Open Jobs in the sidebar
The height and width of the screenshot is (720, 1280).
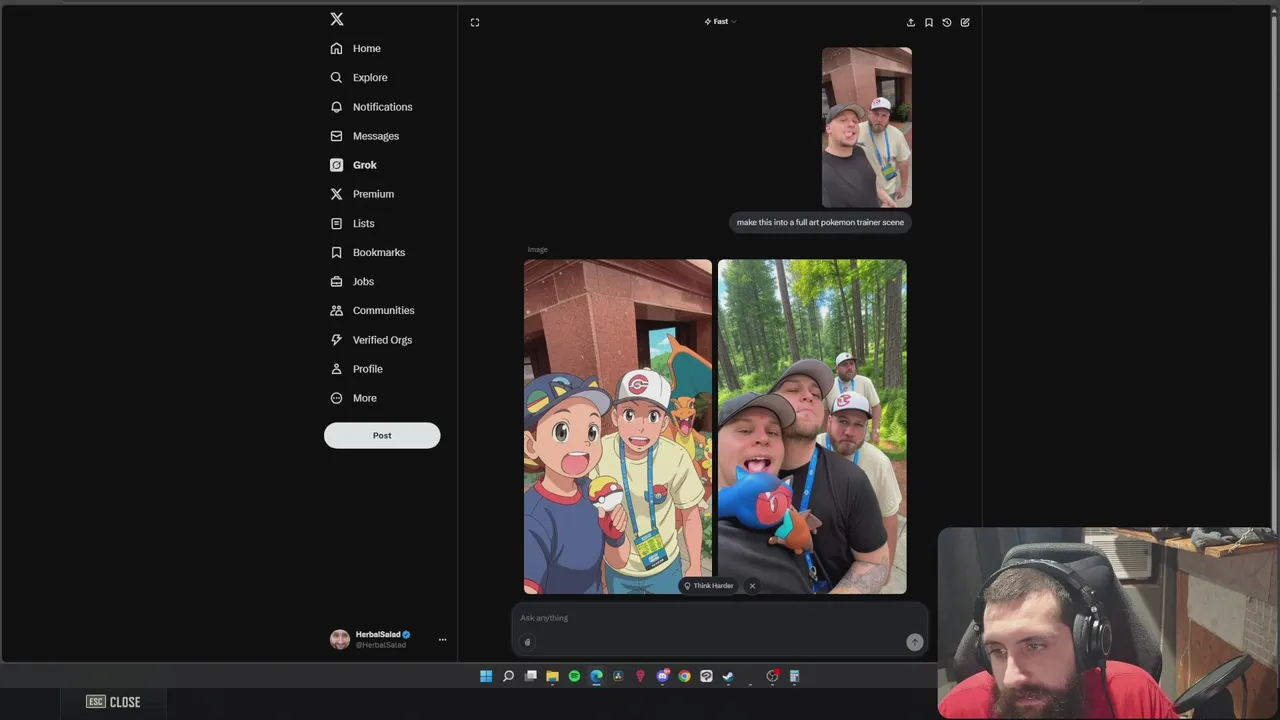pyautogui.click(x=352, y=281)
